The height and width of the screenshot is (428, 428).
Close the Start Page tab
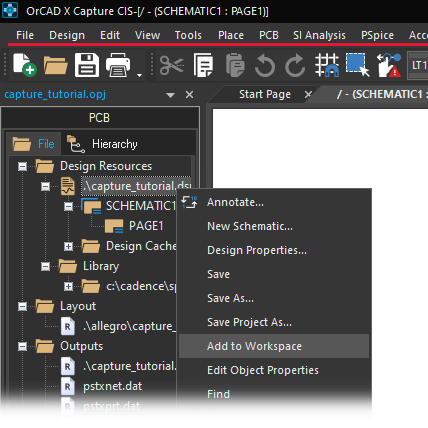pos(308,95)
